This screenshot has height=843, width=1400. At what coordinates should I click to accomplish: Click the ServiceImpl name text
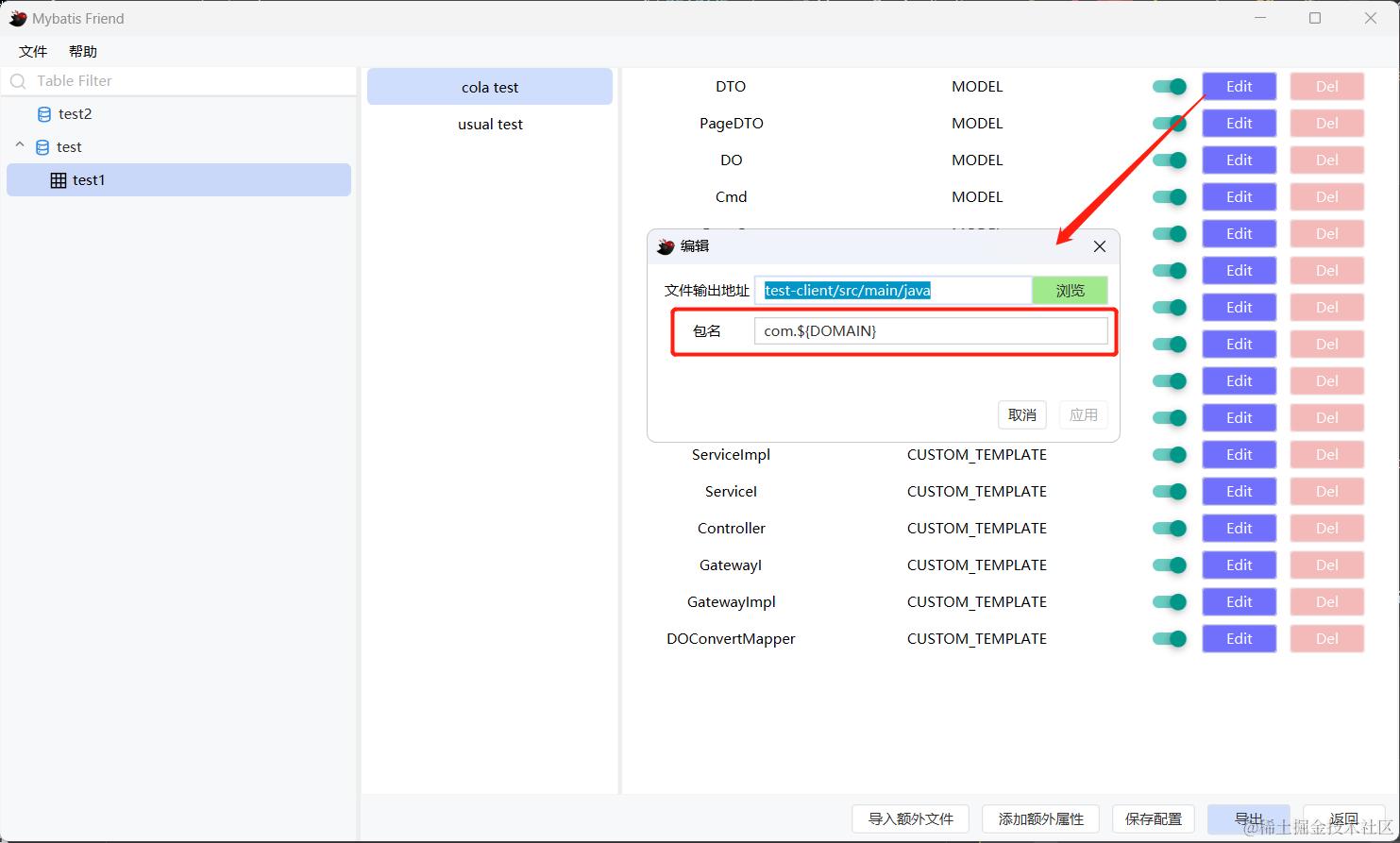click(x=731, y=455)
